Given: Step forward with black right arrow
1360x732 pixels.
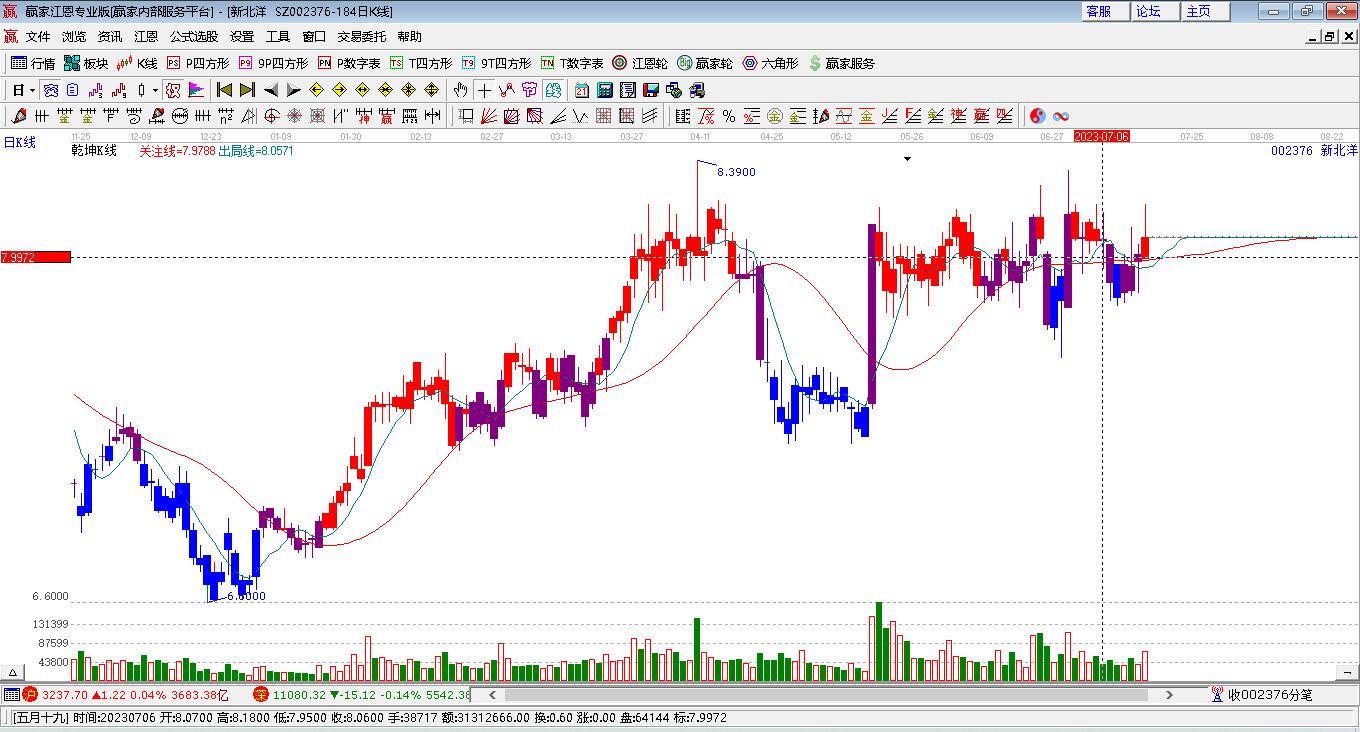Looking at the screenshot, I should [293, 90].
